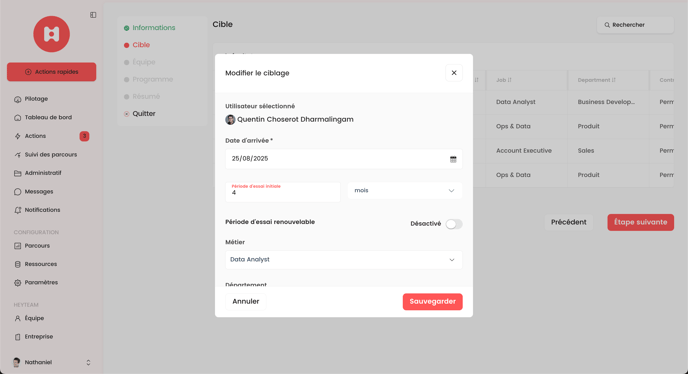The height and width of the screenshot is (374, 688).
Task: Select the Informations step
Action: point(149,28)
